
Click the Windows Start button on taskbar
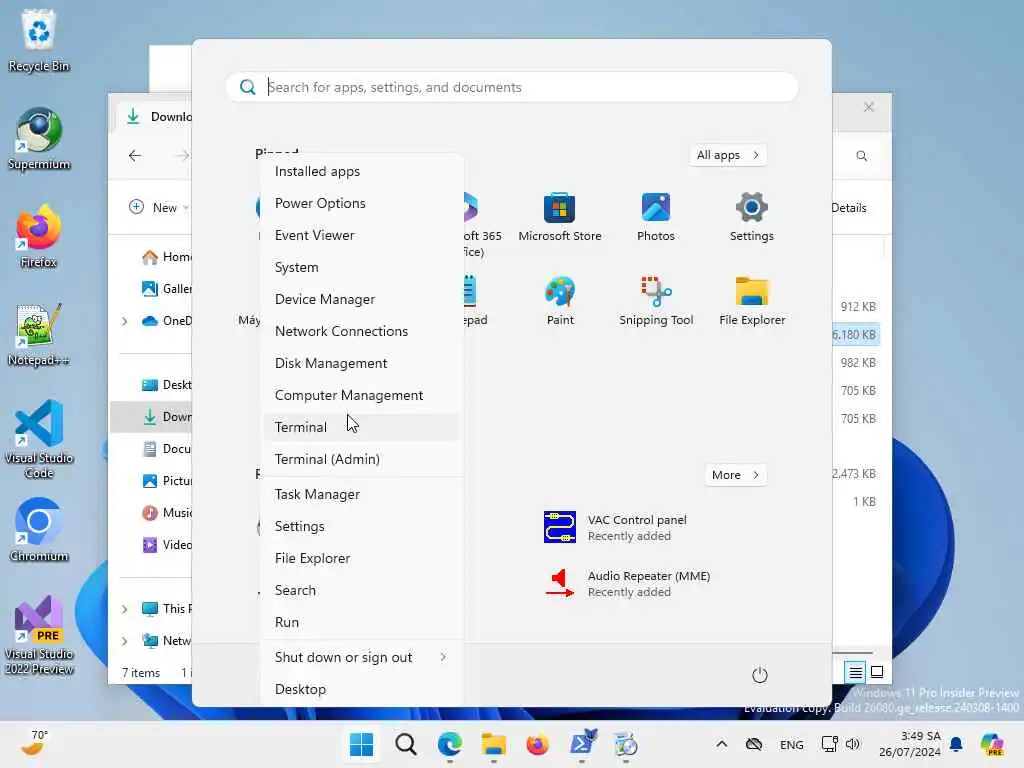pos(361,744)
